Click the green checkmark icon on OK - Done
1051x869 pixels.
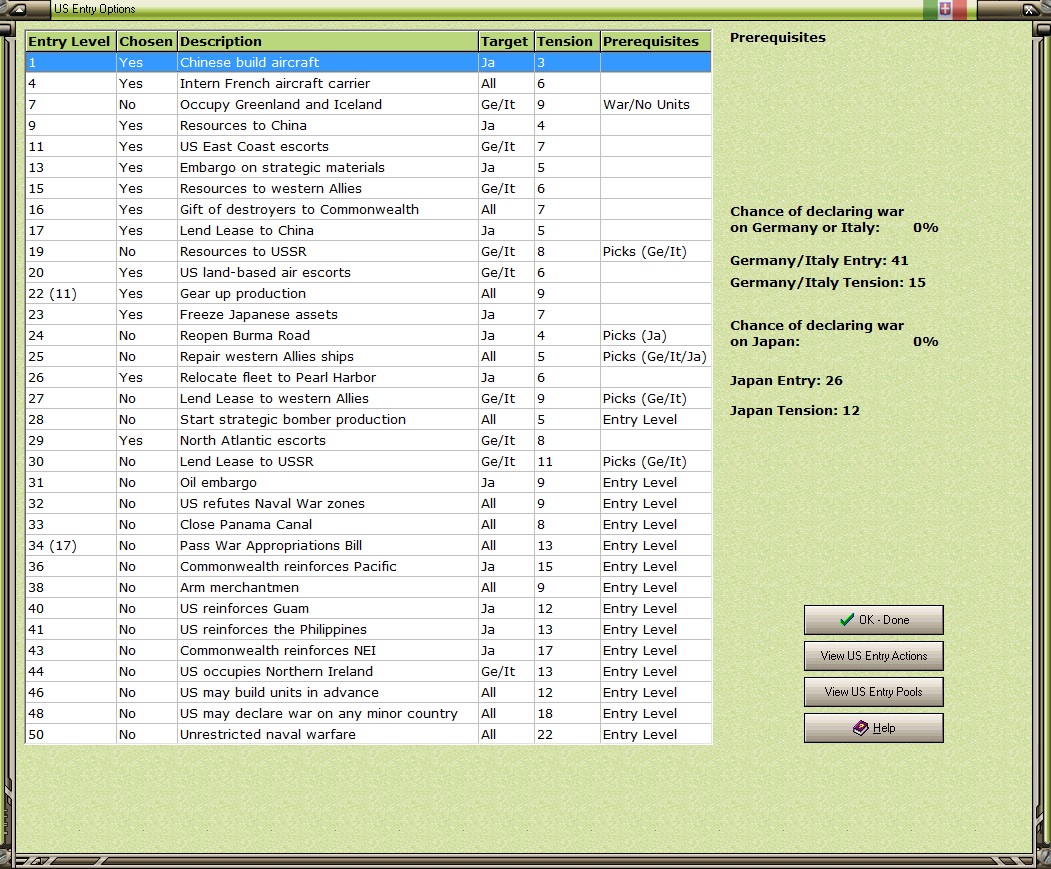click(x=847, y=620)
